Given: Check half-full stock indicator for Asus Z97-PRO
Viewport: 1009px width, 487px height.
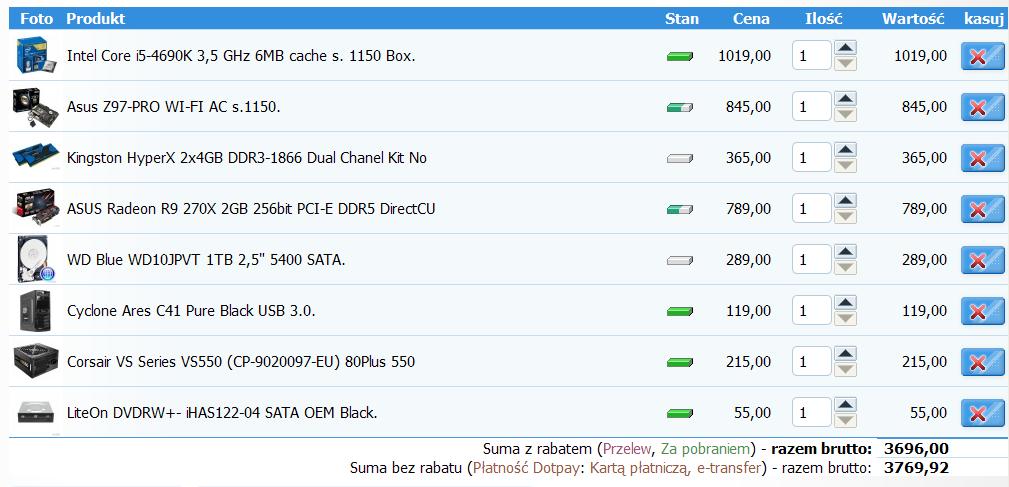Looking at the screenshot, I should click(680, 107).
